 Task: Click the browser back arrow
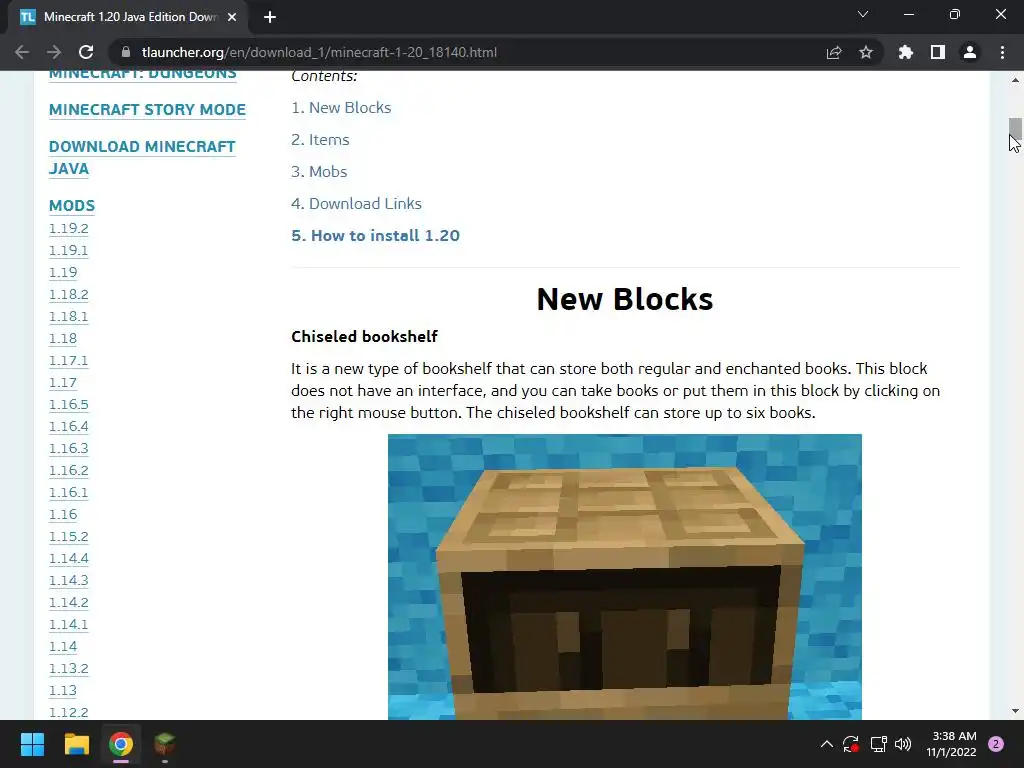pyautogui.click(x=22, y=52)
